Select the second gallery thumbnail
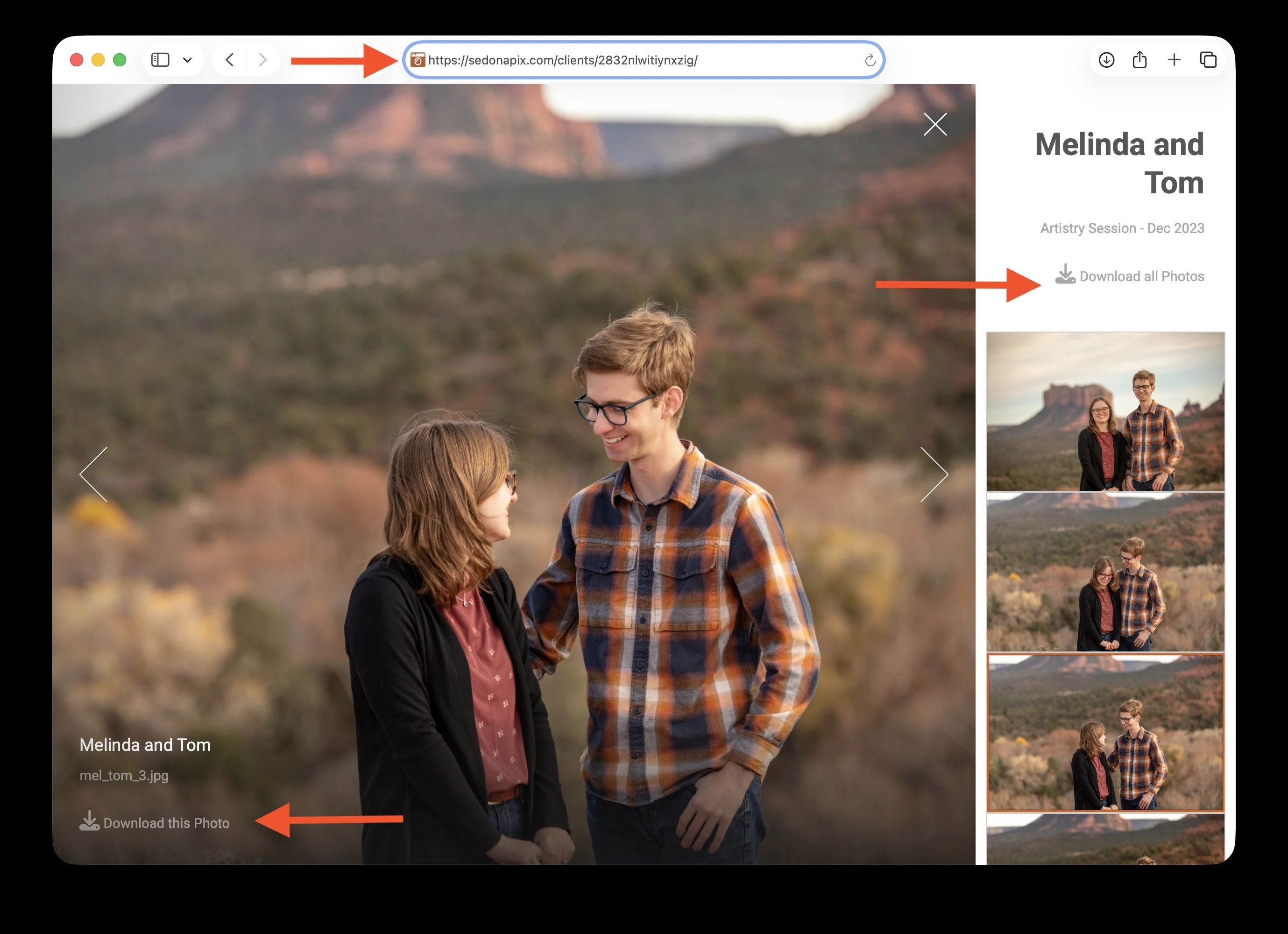1288x934 pixels. point(1105,572)
